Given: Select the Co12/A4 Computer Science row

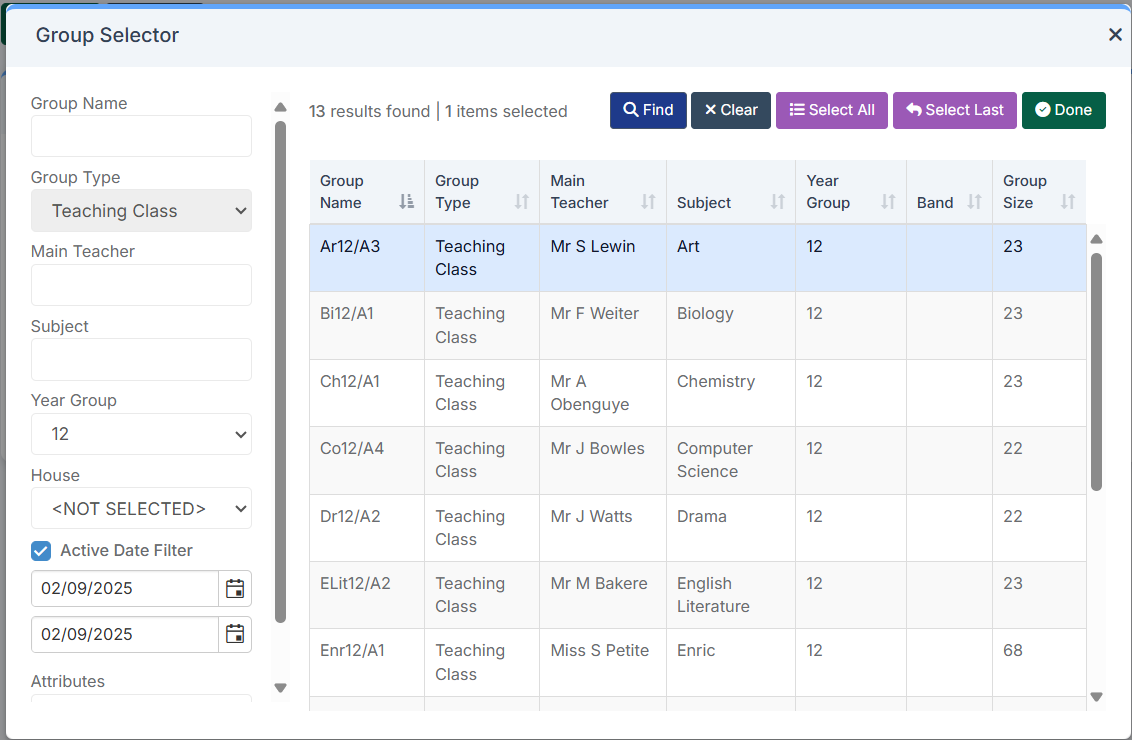Looking at the screenshot, I should click(697, 461).
